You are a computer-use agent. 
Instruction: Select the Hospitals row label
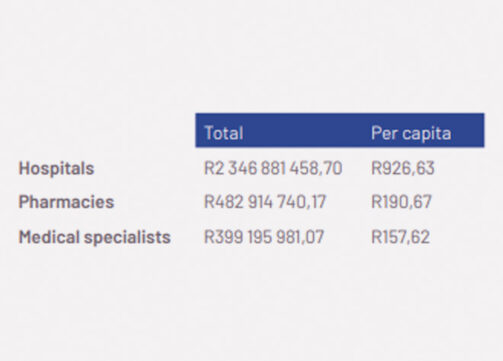[56, 168]
